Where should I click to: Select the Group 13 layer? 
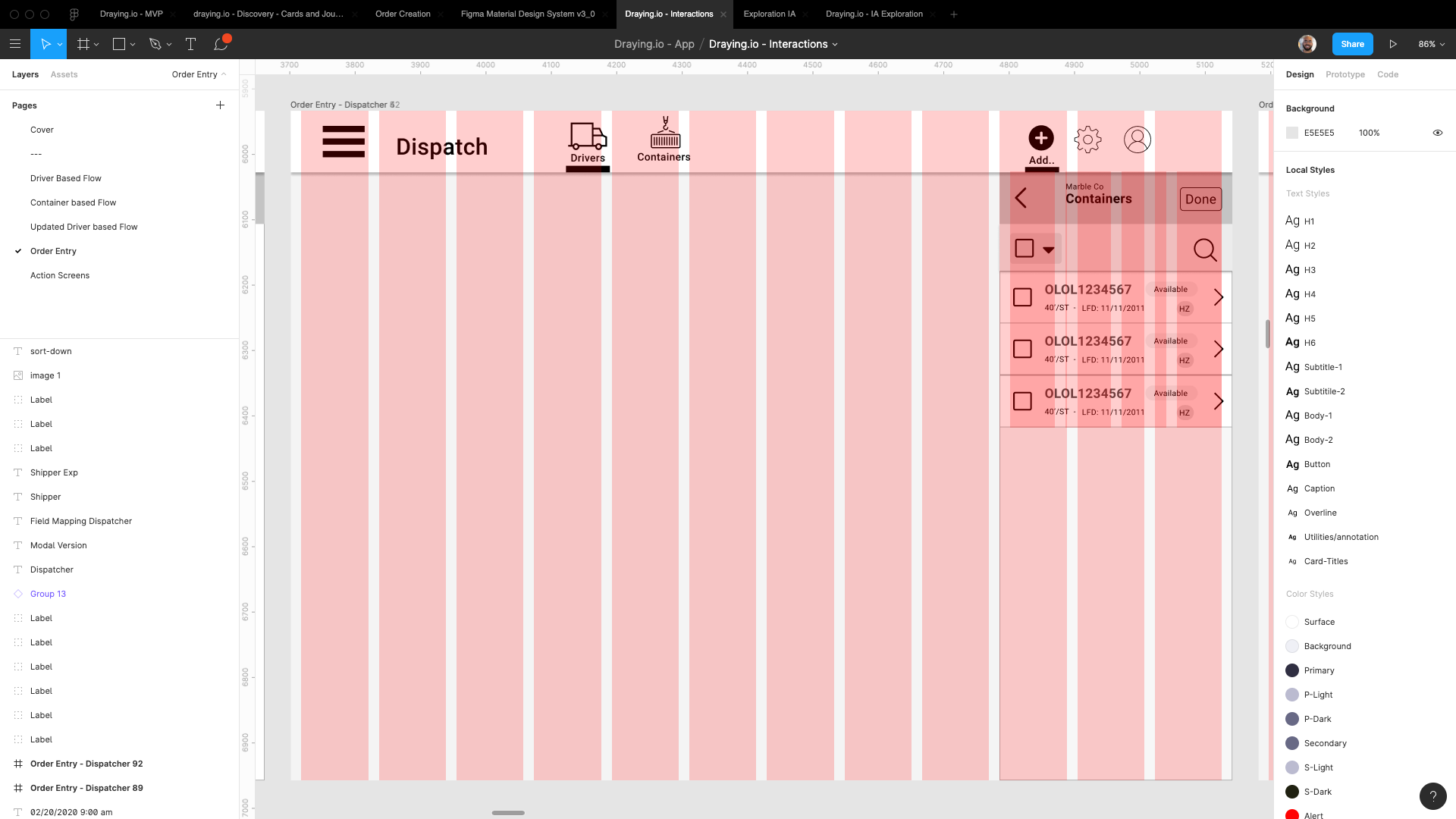tap(48, 594)
